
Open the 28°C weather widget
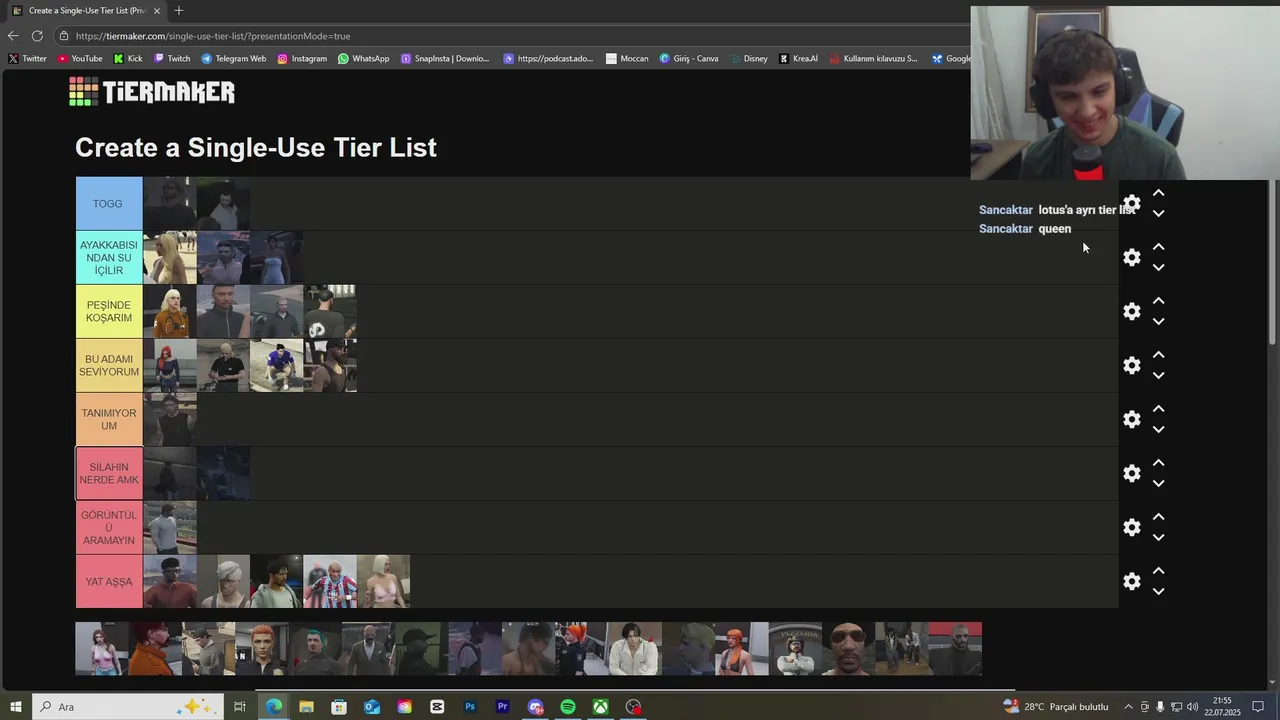coord(1056,707)
